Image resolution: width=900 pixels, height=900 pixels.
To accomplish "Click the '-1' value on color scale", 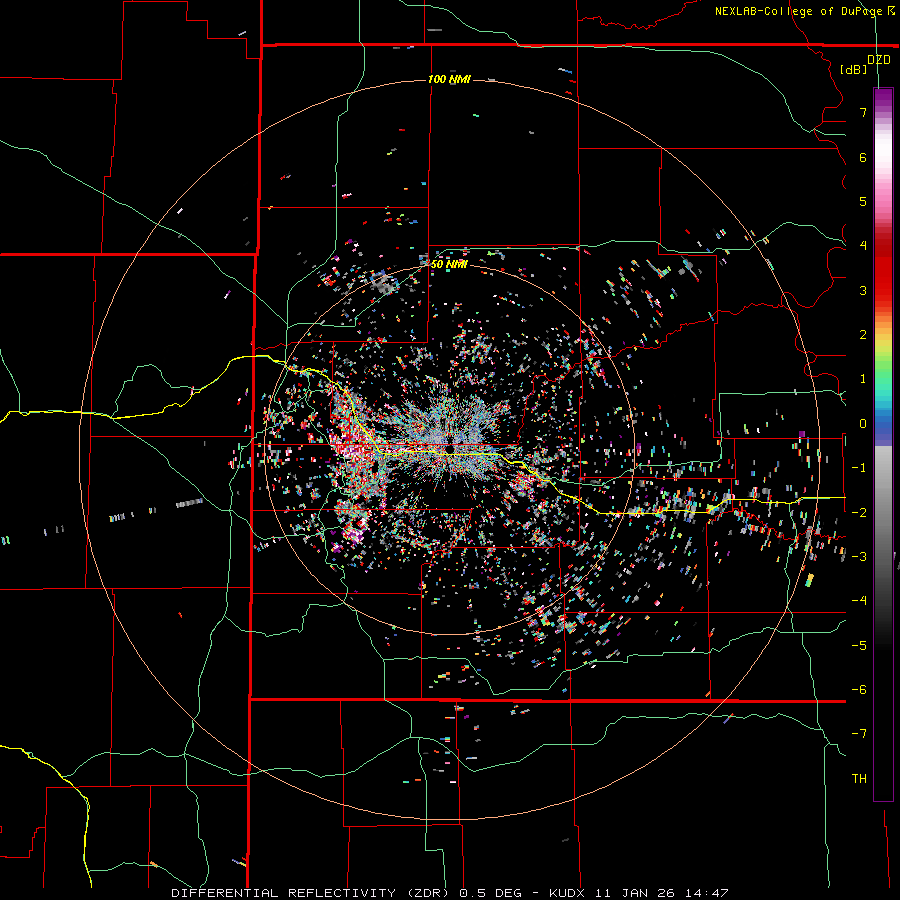I will (x=859, y=468).
